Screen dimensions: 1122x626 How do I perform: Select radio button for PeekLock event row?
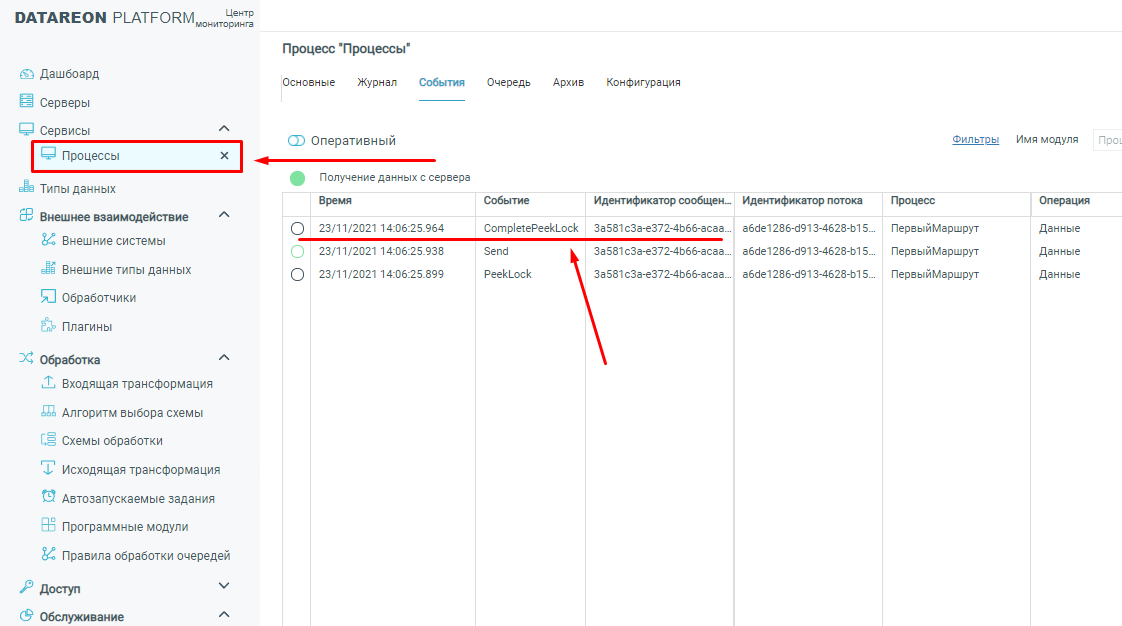(297, 275)
